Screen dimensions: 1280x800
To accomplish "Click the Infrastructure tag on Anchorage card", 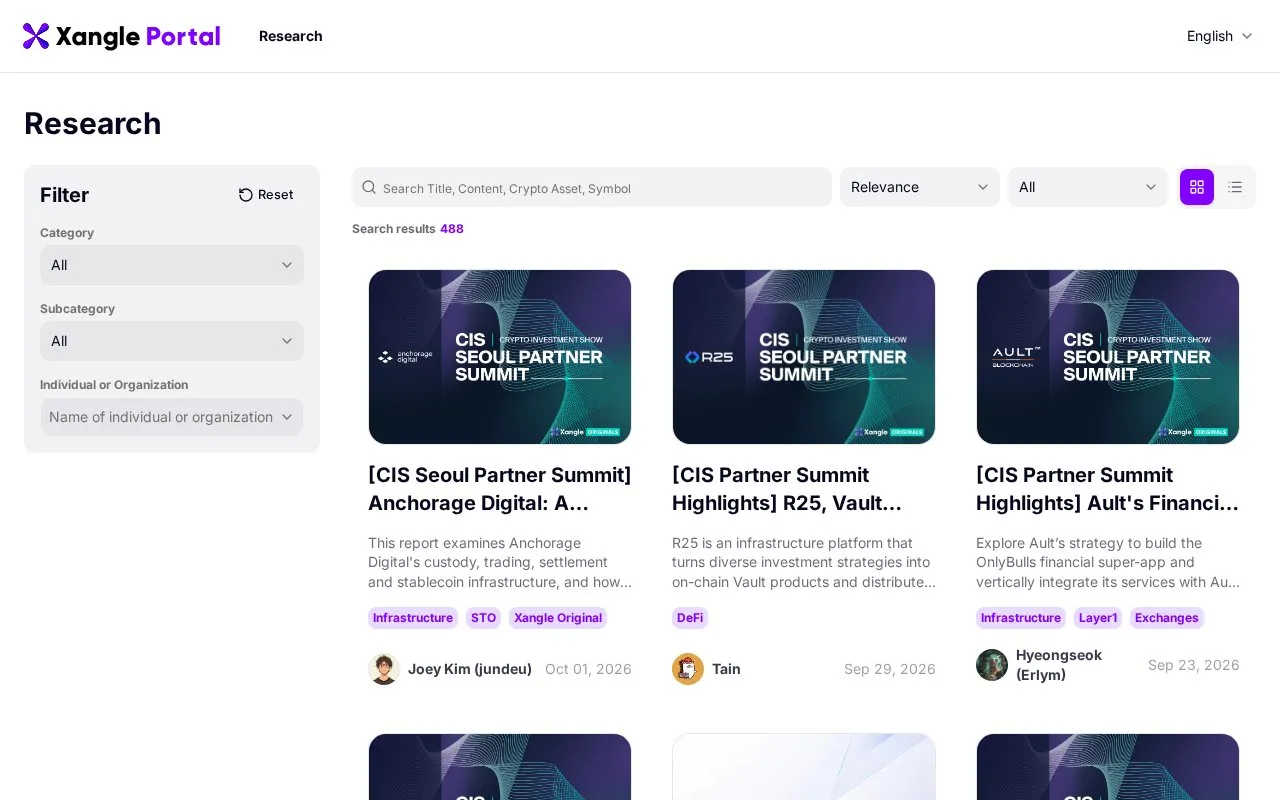I will pos(413,618).
